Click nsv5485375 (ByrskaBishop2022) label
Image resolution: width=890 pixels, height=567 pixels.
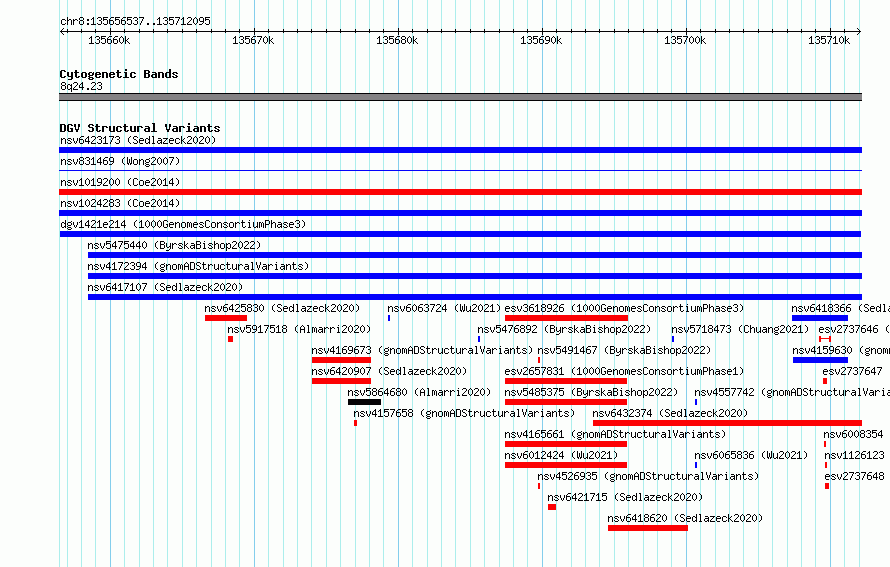pos(591,392)
